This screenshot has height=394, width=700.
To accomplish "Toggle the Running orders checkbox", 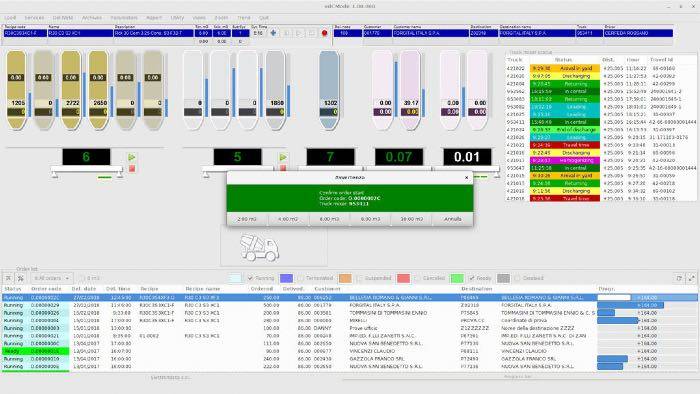I will (x=250, y=278).
